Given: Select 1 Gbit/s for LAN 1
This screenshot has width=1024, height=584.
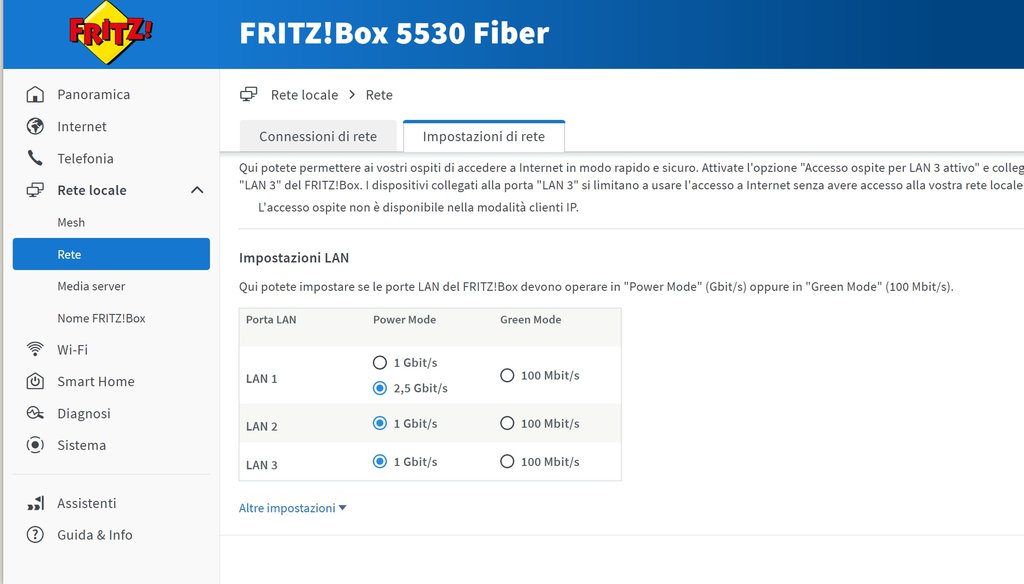Looking at the screenshot, I should (x=379, y=363).
